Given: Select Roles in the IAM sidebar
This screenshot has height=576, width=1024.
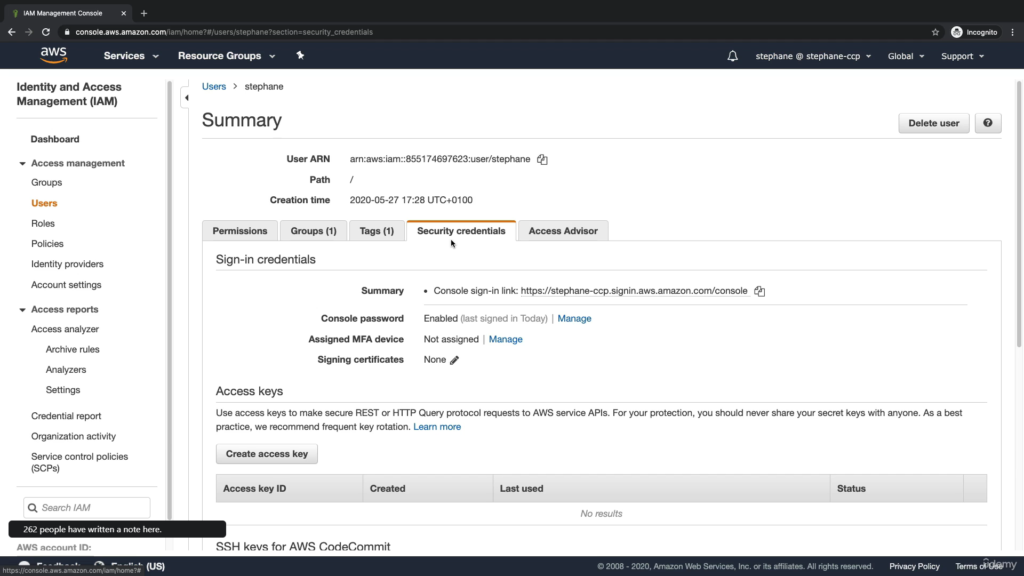Looking at the screenshot, I should pos(43,223).
